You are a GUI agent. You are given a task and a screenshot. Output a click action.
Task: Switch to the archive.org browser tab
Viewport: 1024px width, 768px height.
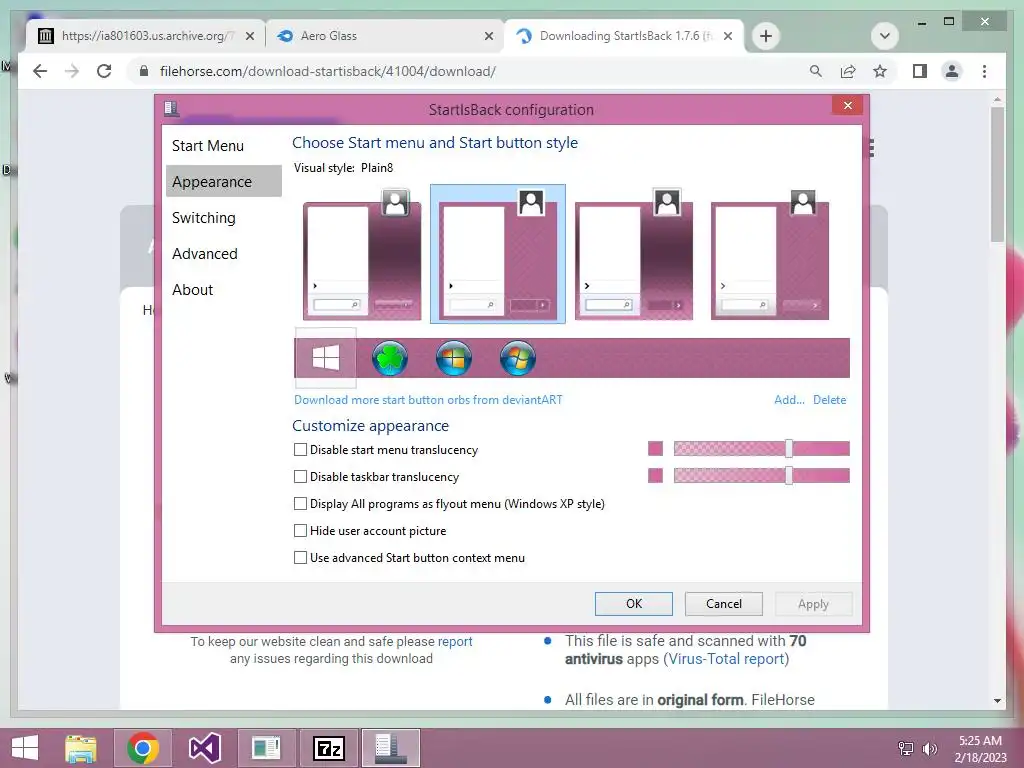[146, 36]
